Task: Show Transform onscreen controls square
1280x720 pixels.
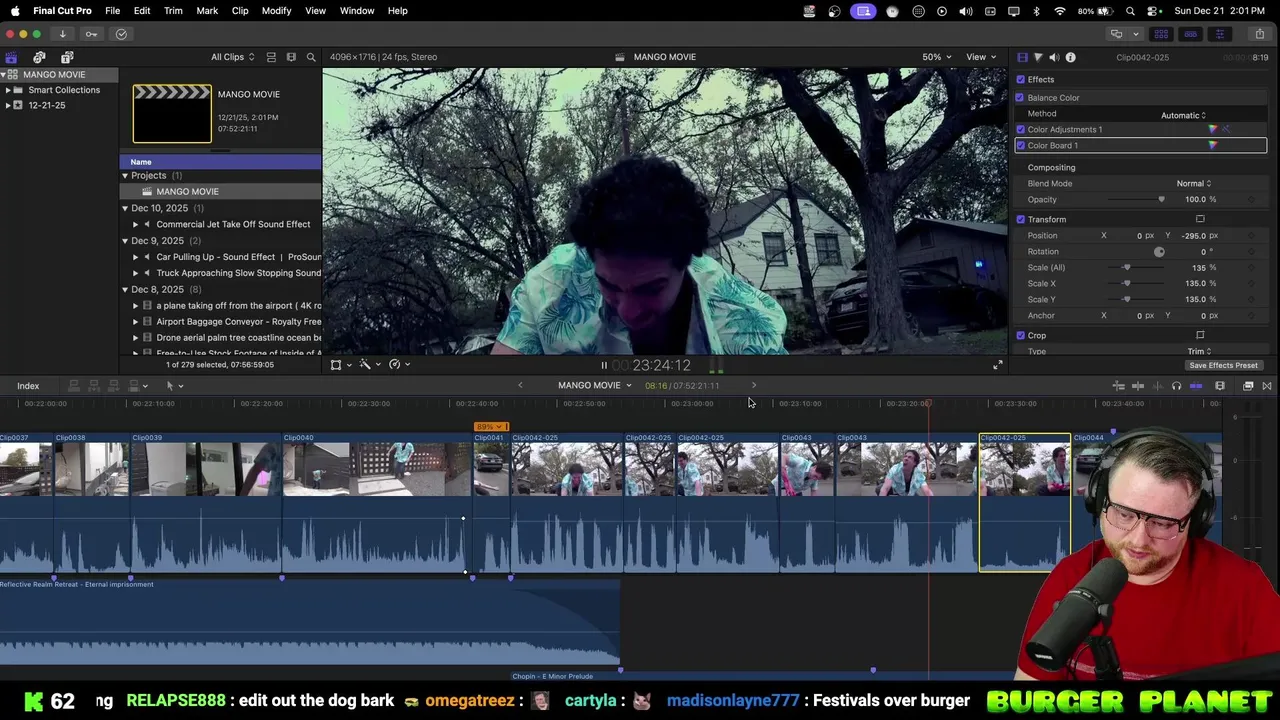Action: pos(1200,219)
